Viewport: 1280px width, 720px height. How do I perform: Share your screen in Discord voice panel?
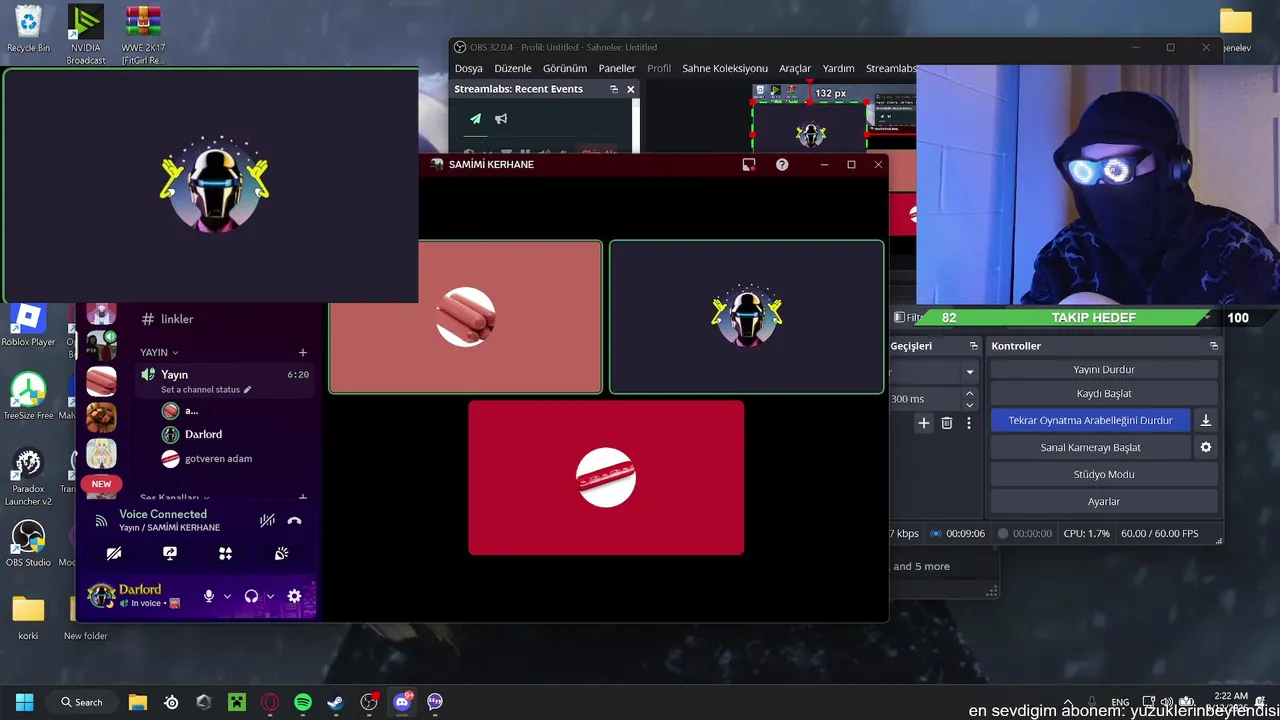(170, 553)
